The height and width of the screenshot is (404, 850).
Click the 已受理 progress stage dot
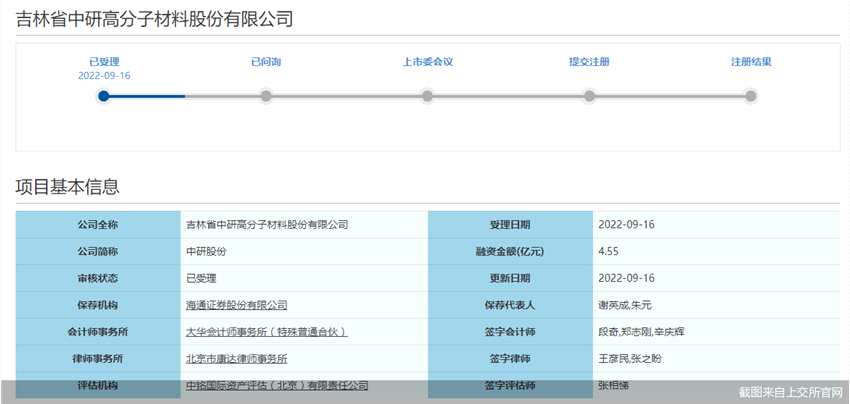click(x=104, y=96)
